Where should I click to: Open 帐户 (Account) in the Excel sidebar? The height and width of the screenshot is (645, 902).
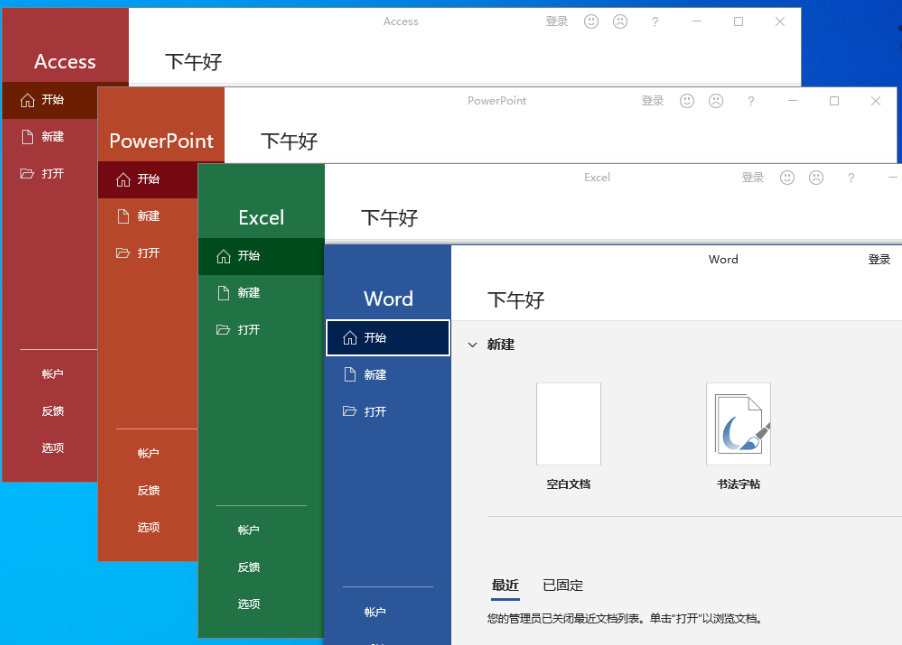click(x=249, y=530)
